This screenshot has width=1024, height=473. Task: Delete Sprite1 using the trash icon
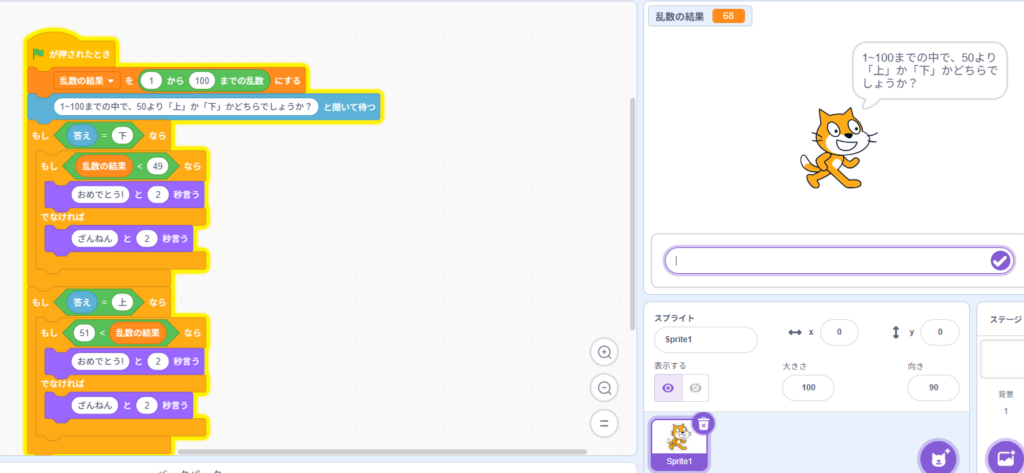(x=703, y=423)
